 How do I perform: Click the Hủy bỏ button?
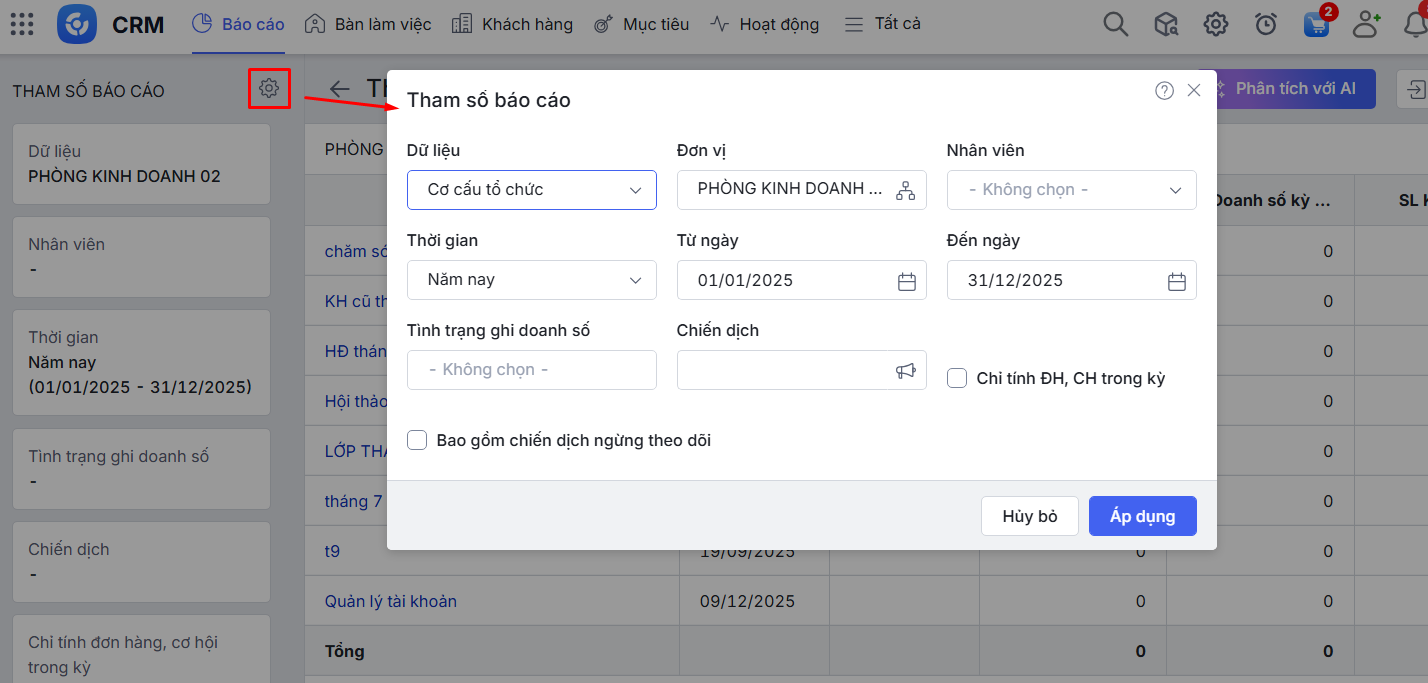click(1029, 516)
